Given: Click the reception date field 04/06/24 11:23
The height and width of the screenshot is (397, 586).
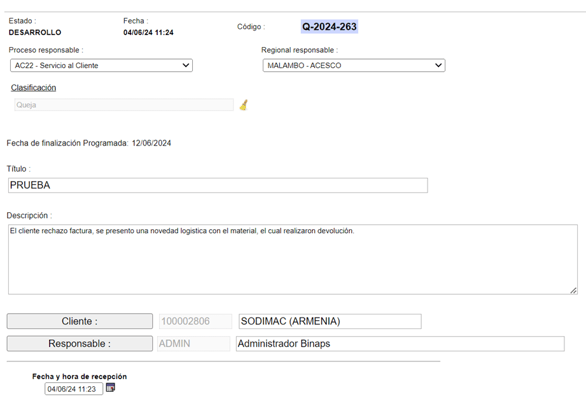Looking at the screenshot, I should (74, 389).
